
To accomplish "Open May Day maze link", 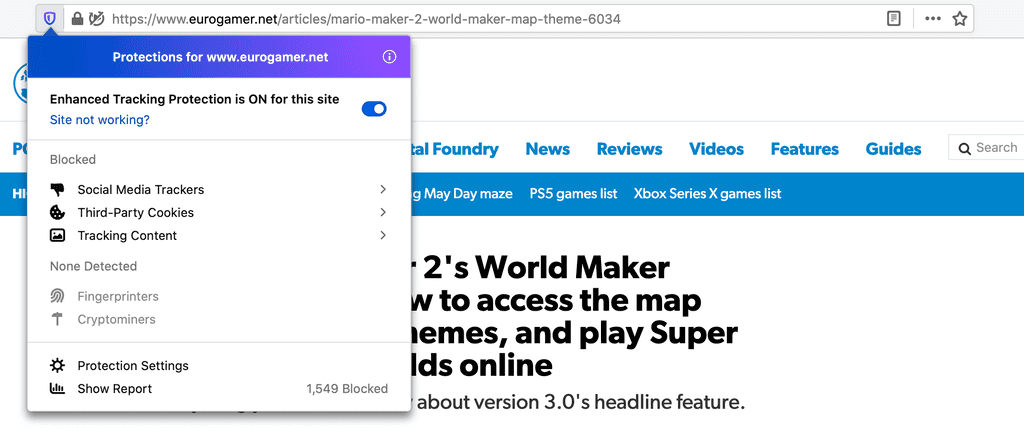I will click(462, 194).
